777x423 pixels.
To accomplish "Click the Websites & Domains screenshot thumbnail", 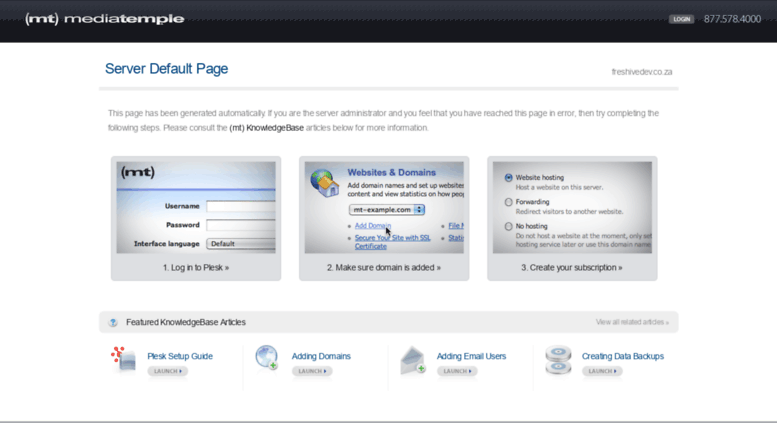I will click(x=384, y=208).
